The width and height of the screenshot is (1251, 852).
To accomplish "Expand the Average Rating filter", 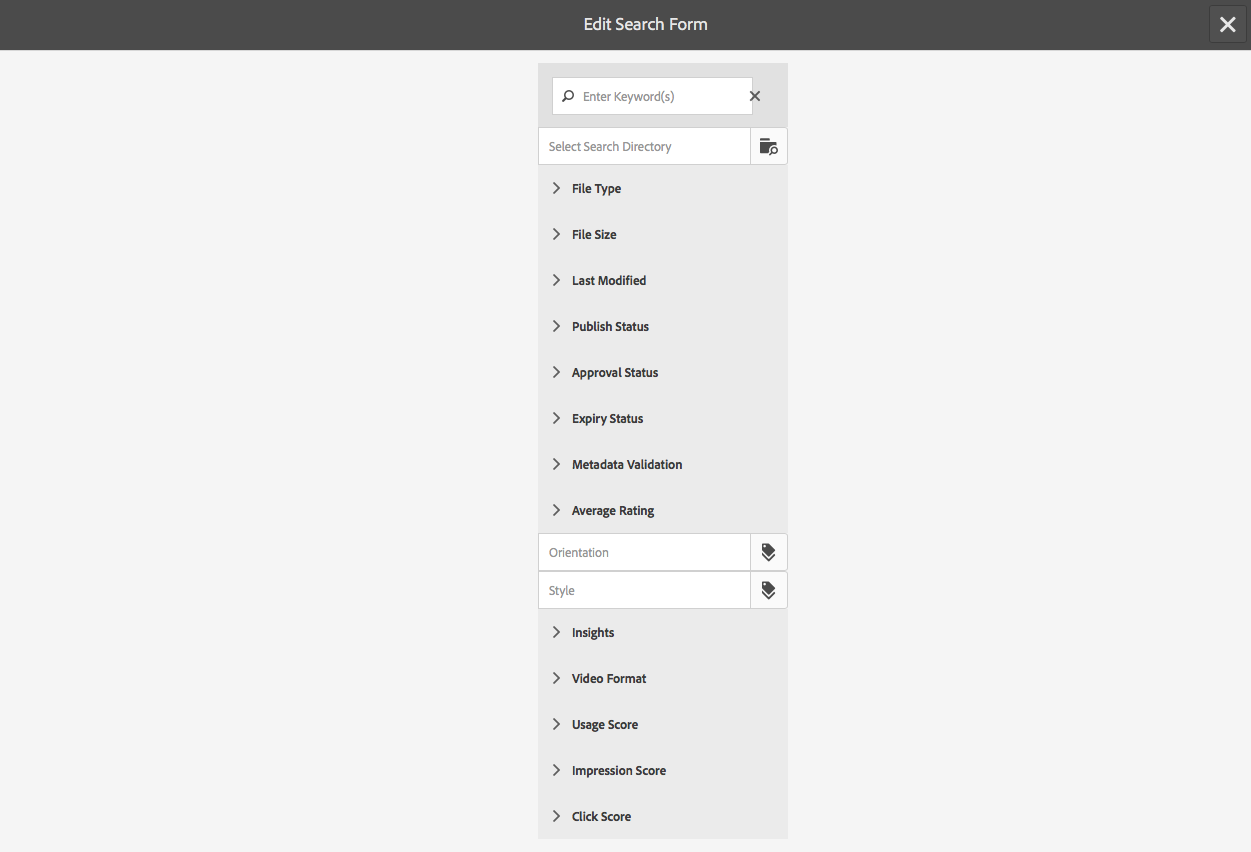I will point(663,510).
